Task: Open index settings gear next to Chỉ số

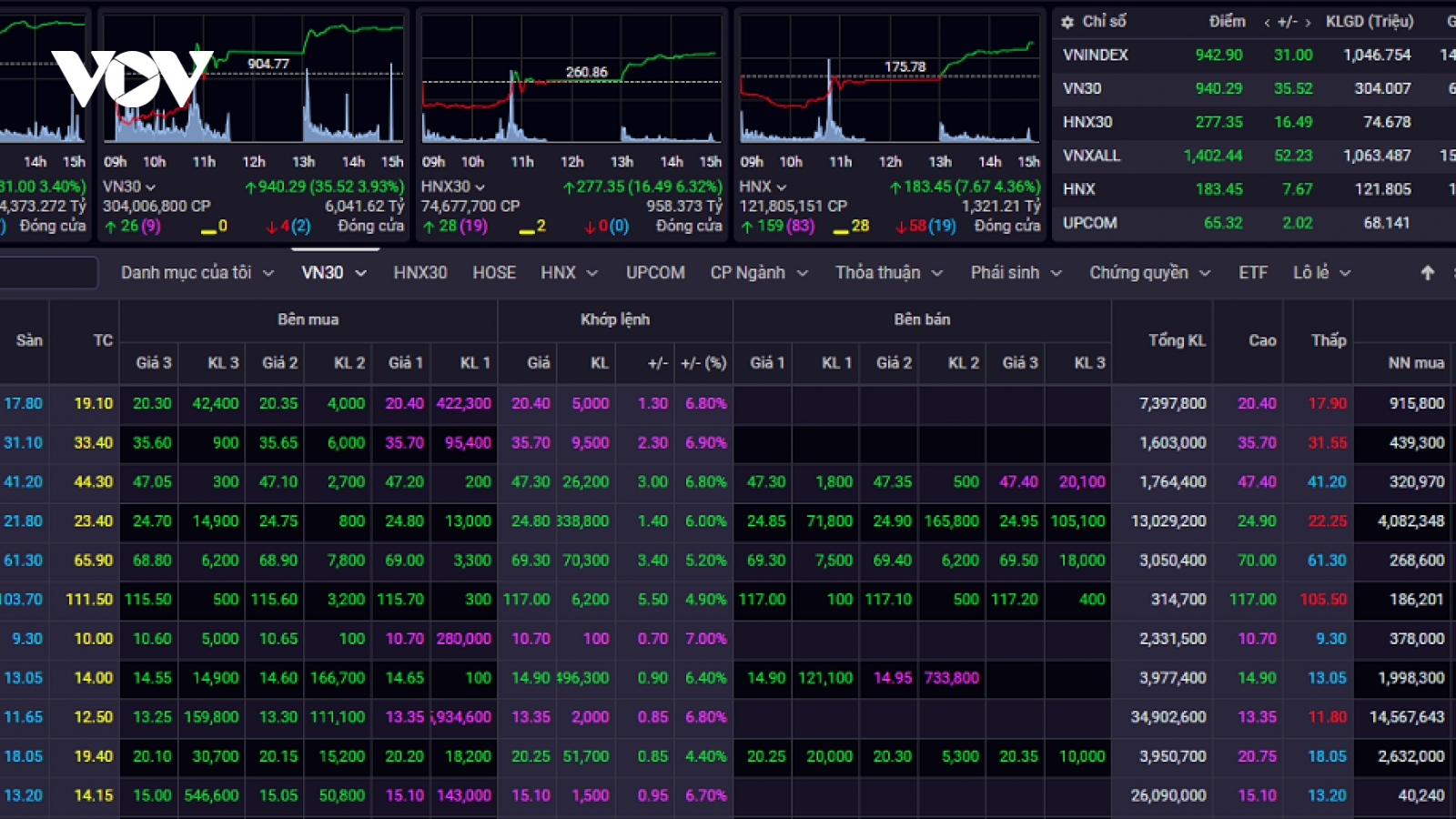Action: (1067, 22)
